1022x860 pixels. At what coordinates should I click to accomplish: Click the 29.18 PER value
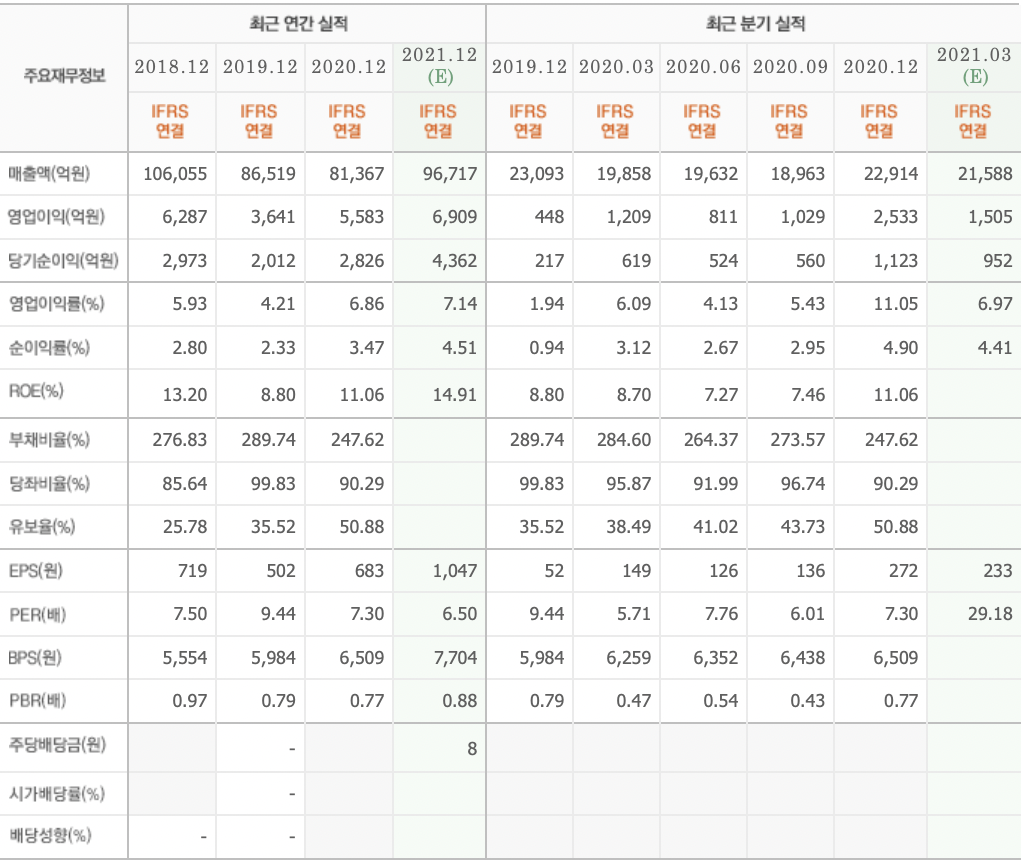pos(990,614)
